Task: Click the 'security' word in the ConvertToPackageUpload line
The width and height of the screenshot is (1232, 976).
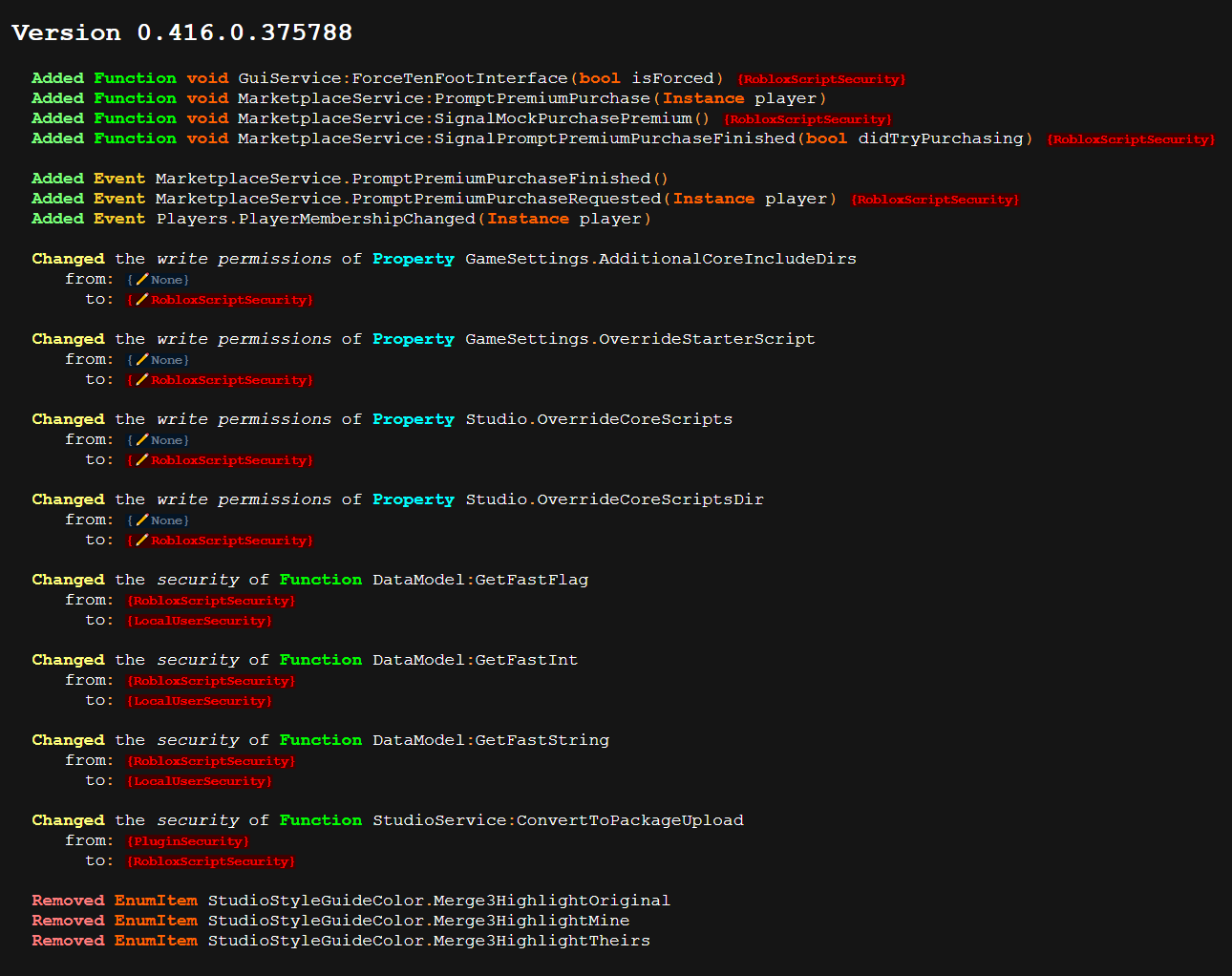Action: point(198,820)
